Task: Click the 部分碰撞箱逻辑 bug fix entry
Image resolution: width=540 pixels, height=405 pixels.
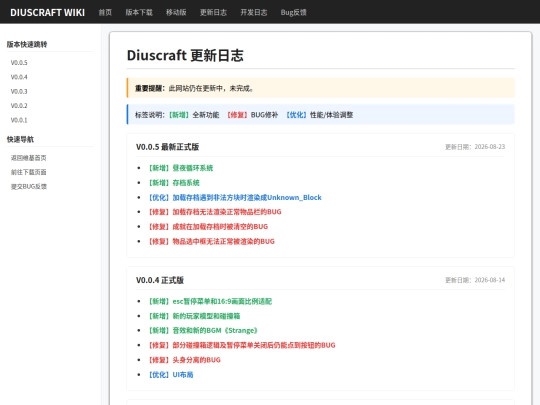Action: tap(242, 345)
